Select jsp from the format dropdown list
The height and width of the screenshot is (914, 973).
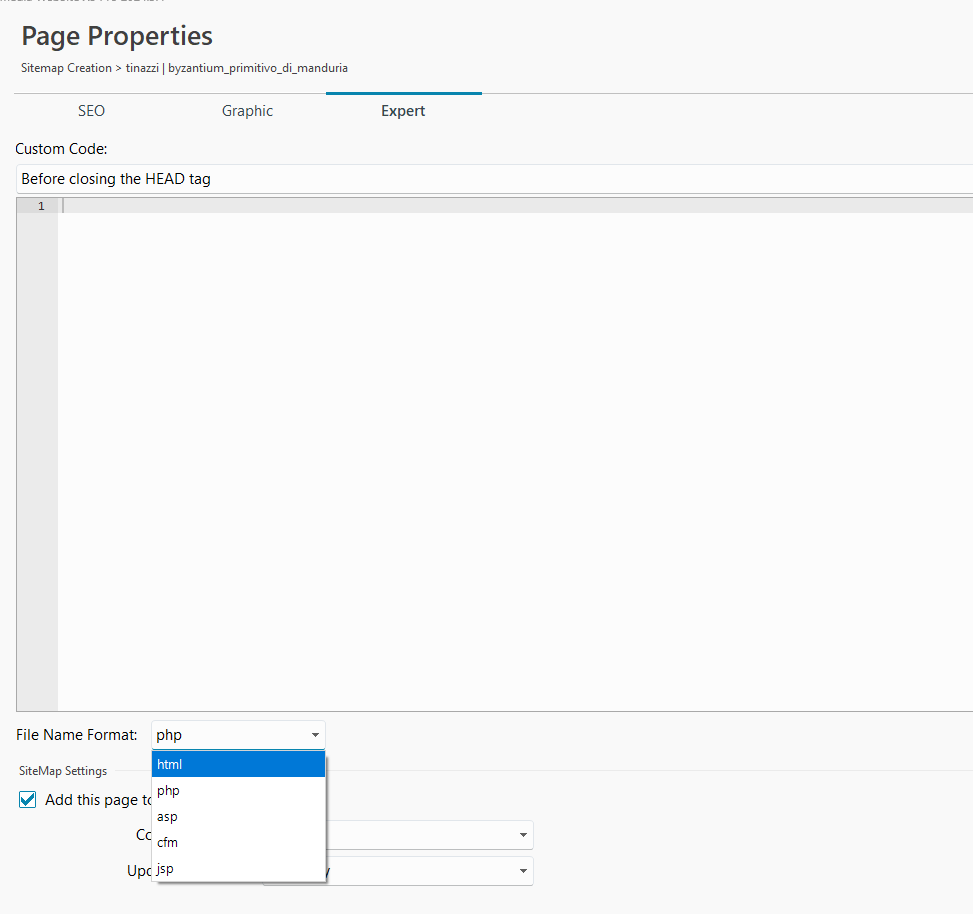(238, 869)
